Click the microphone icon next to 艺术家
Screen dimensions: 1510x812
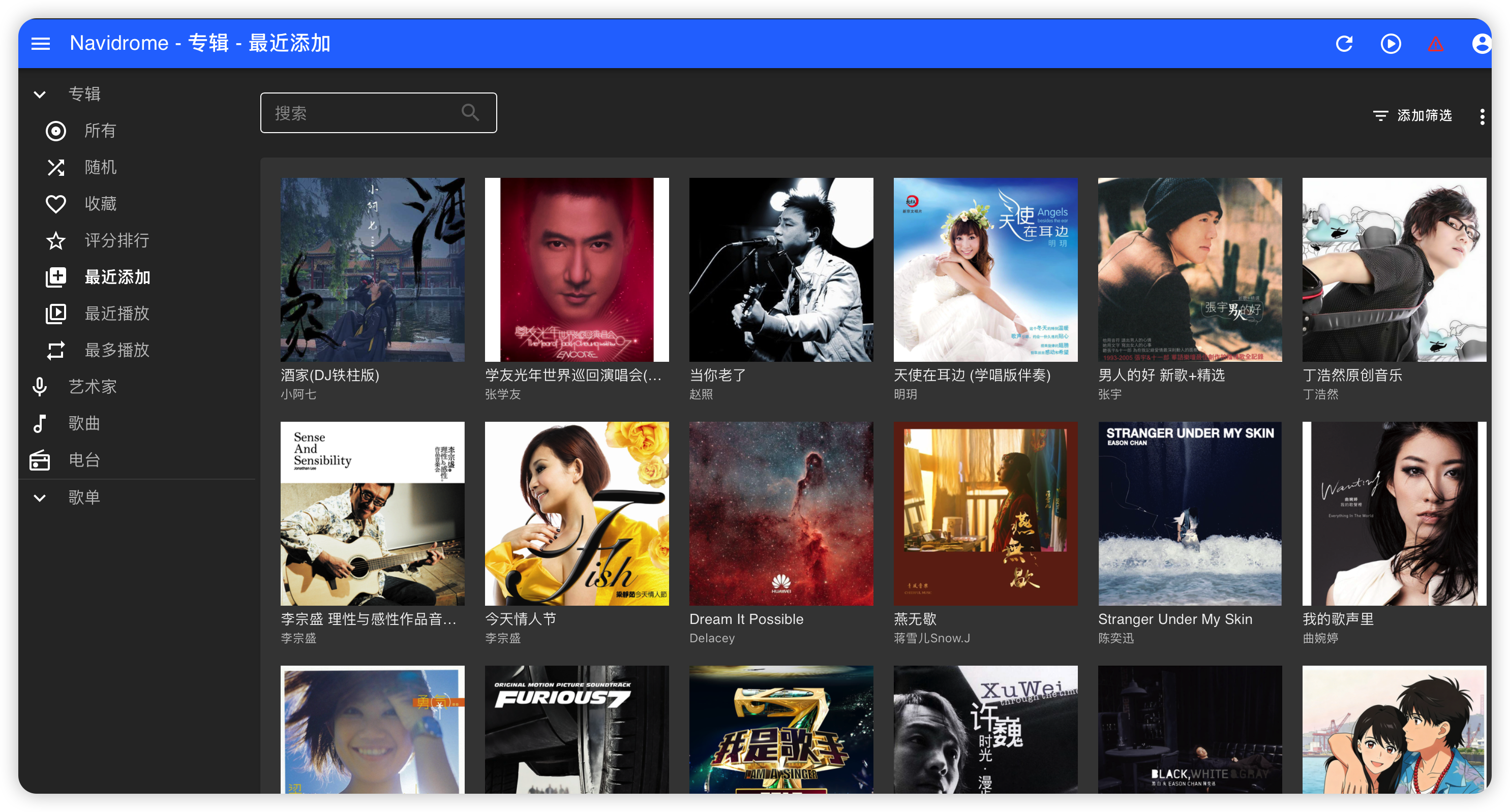pyautogui.click(x=40, y=387)
